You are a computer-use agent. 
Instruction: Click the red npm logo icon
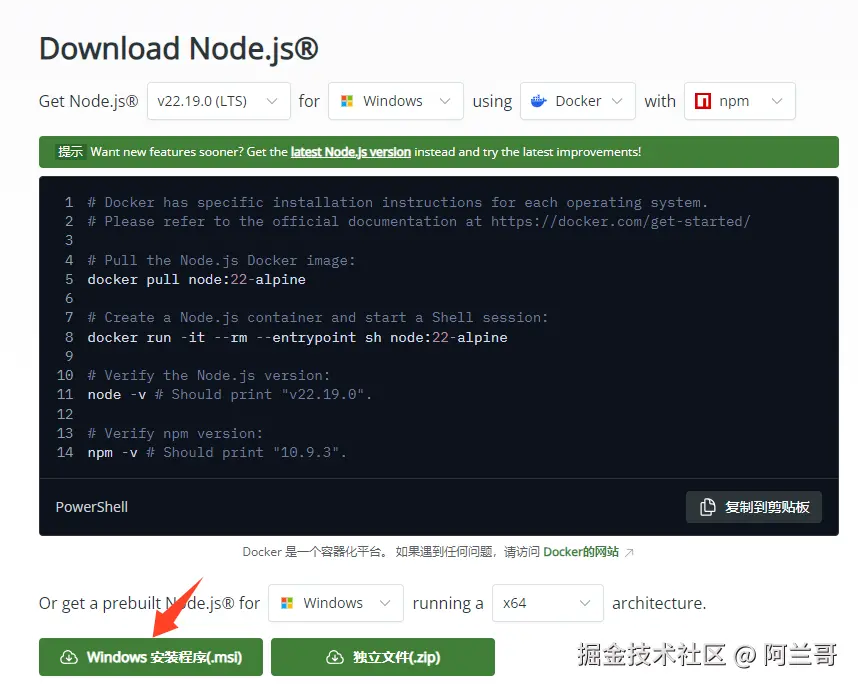click(703, 101)
